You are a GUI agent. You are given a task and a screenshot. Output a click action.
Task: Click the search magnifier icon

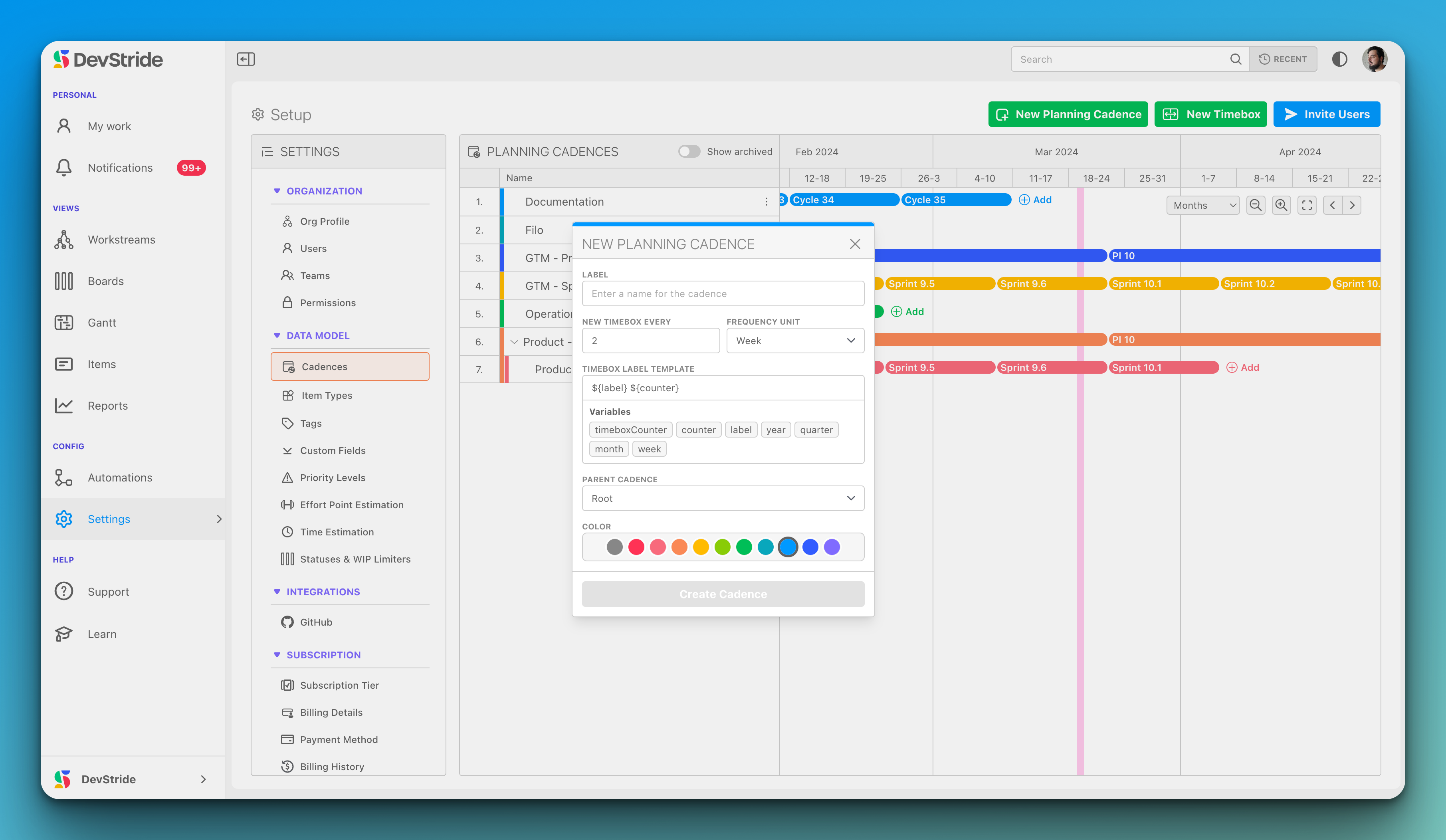(1236, 59)
